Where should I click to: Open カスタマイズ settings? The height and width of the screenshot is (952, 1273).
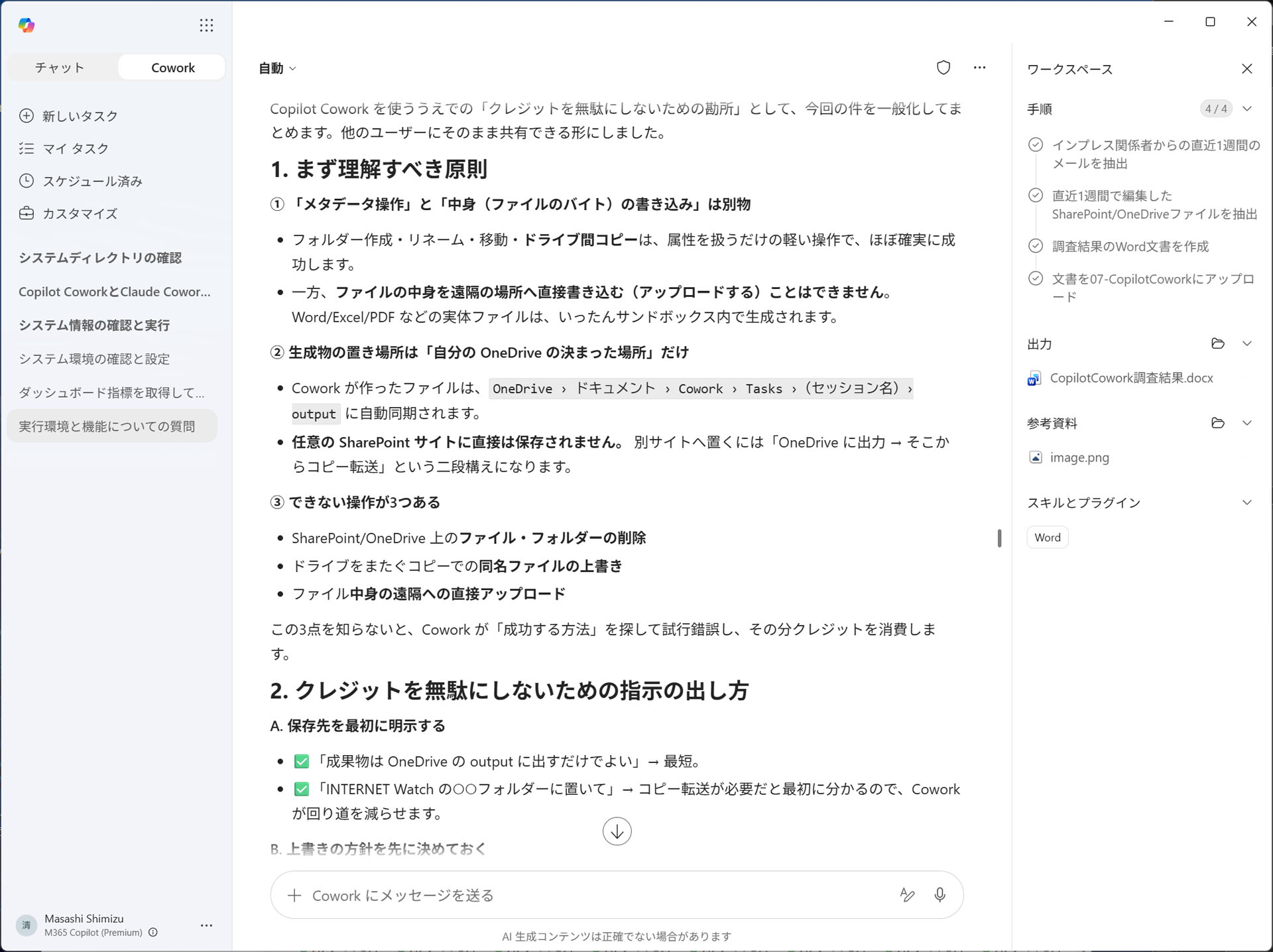[x=80, y=213]
